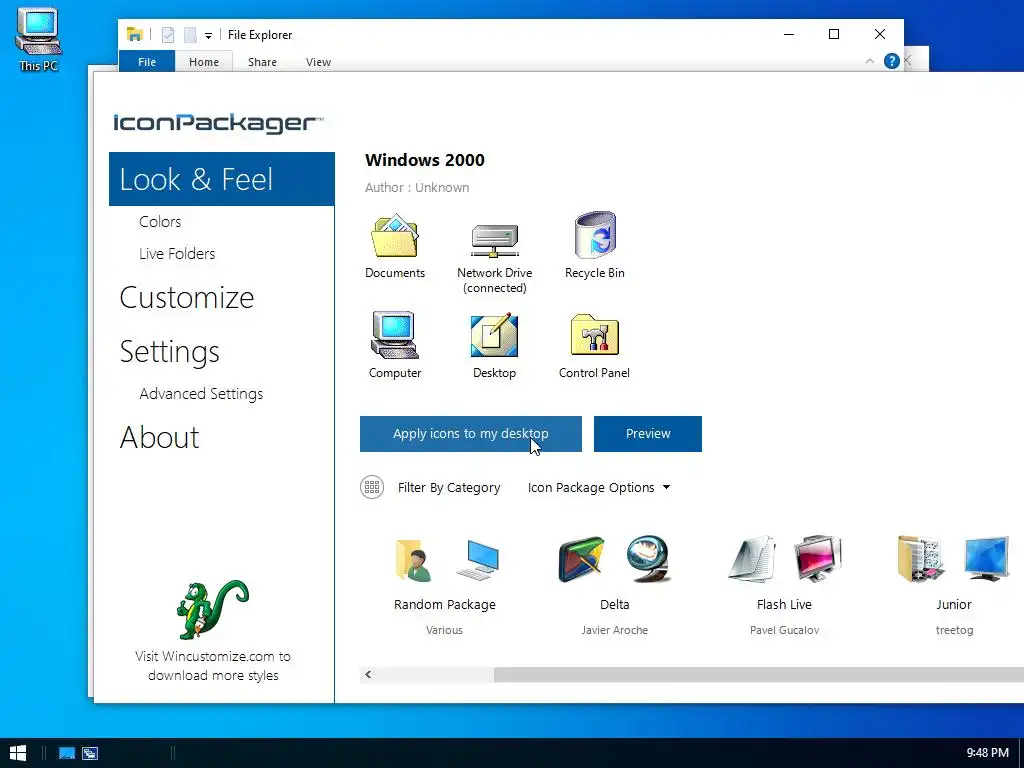
Task: Click Apply icons to my desktop
Action: click(471, 434)
